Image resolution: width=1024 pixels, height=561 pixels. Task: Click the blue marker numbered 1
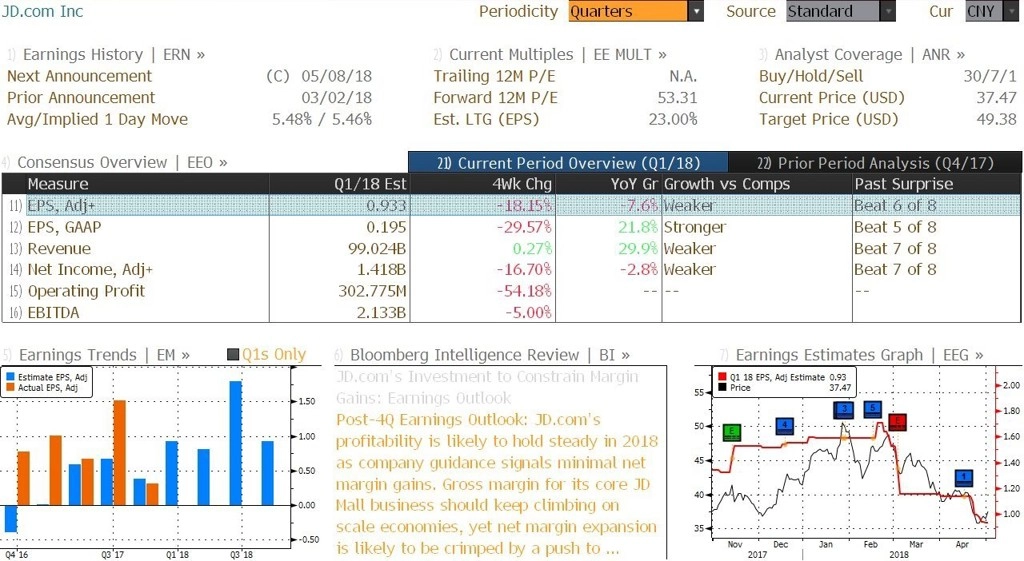point(964,478)
